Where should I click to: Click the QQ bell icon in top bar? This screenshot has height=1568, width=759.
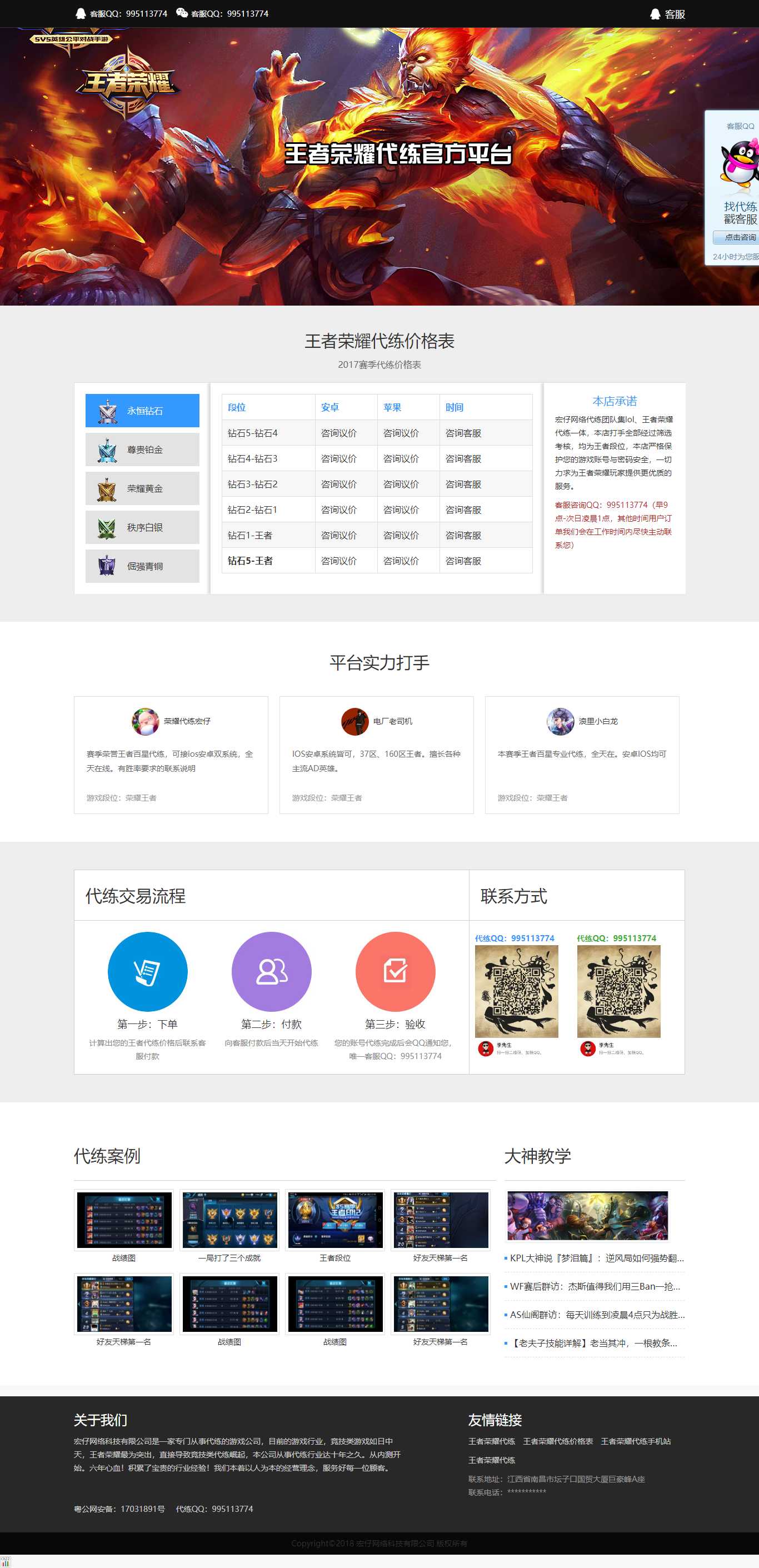(x=81, y=13)
